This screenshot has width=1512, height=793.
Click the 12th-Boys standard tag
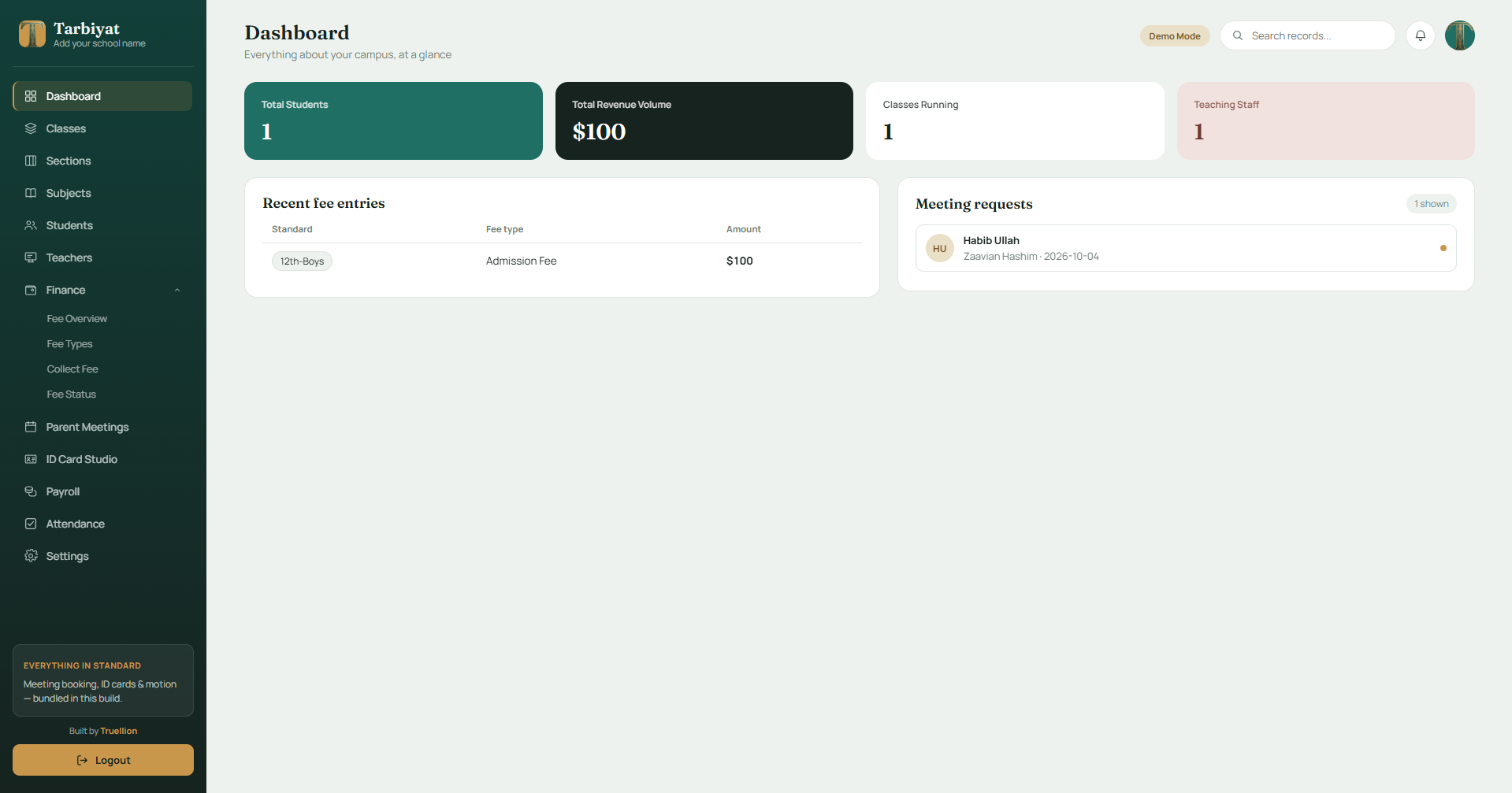pos(302,261)
